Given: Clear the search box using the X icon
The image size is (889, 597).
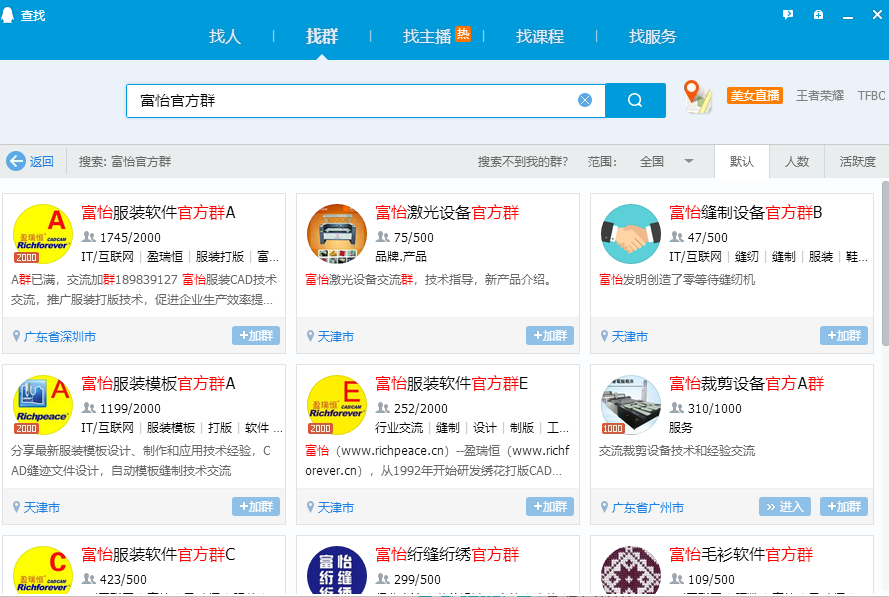Looking at the screenshot, I should pos(585,99).
